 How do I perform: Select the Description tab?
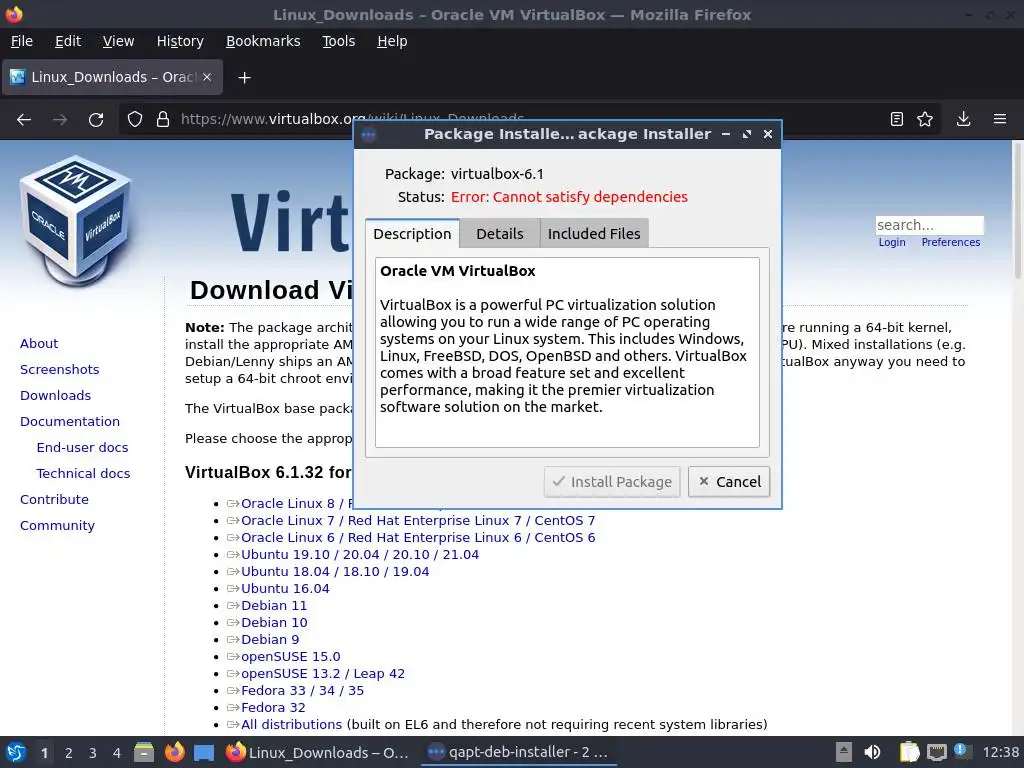point(412,234)
